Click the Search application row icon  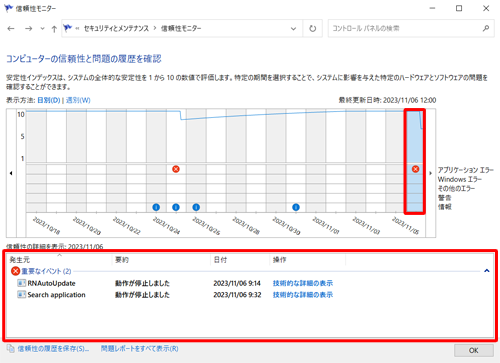(21, 295)
